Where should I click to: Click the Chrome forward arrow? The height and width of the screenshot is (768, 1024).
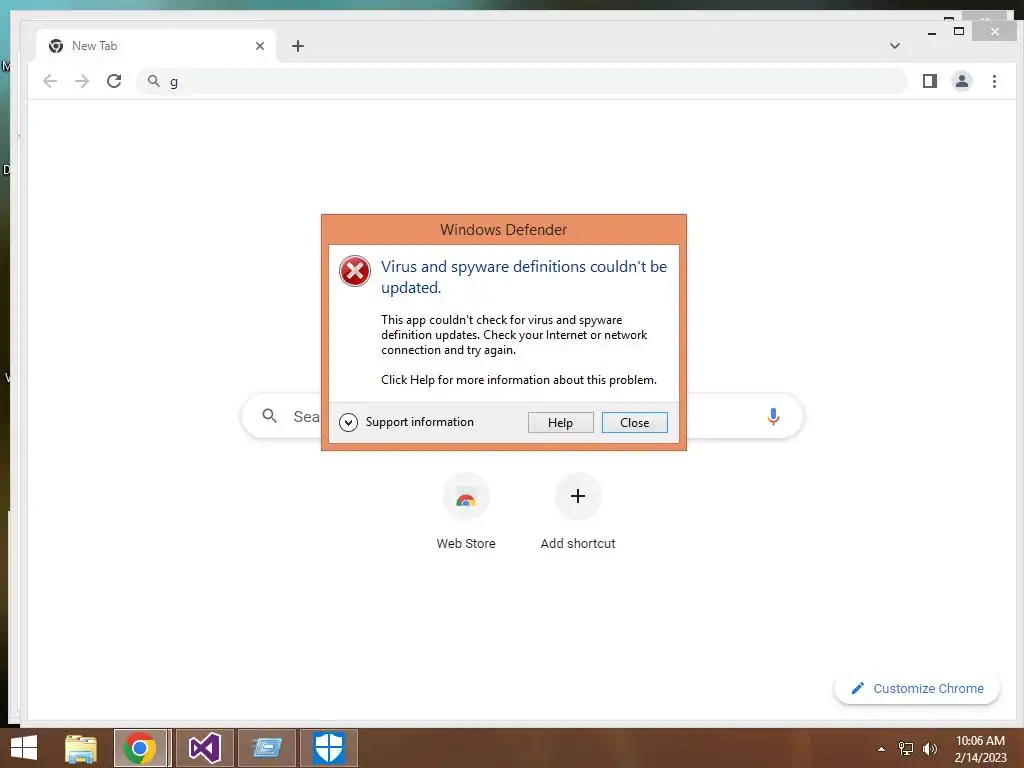point(82,81)
